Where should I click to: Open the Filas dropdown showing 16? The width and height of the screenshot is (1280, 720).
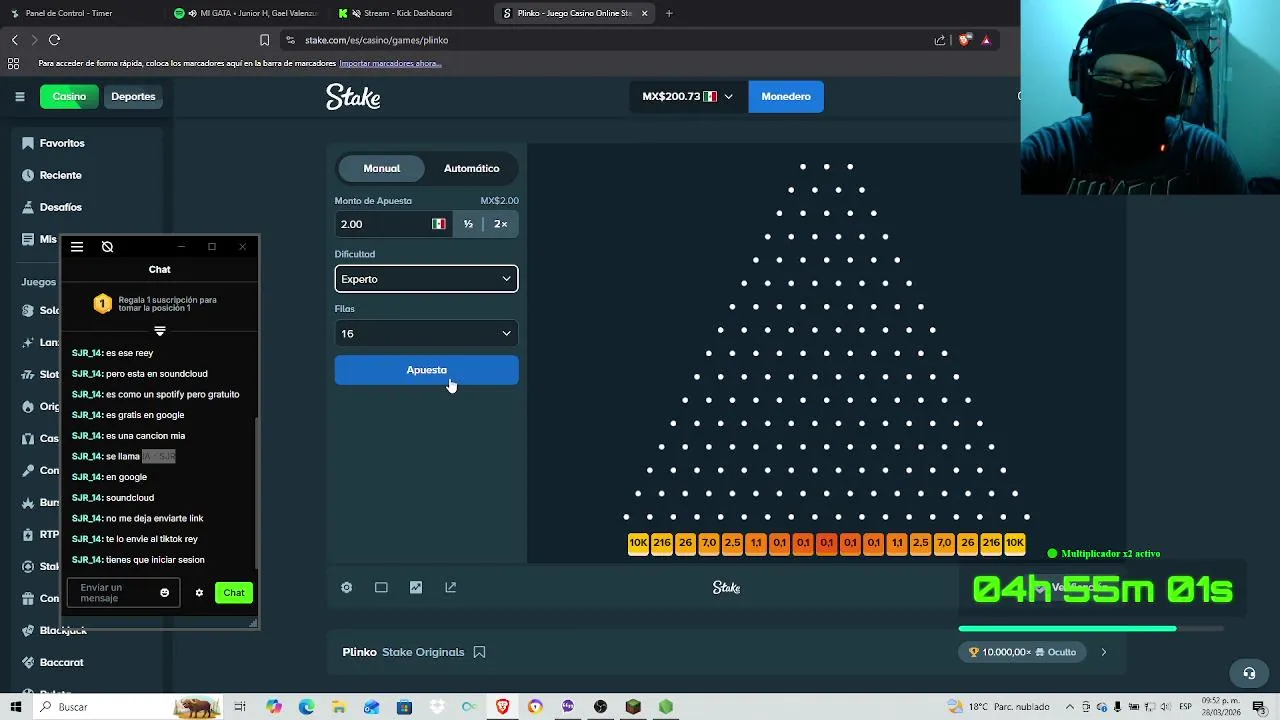[x=426, y=333]
